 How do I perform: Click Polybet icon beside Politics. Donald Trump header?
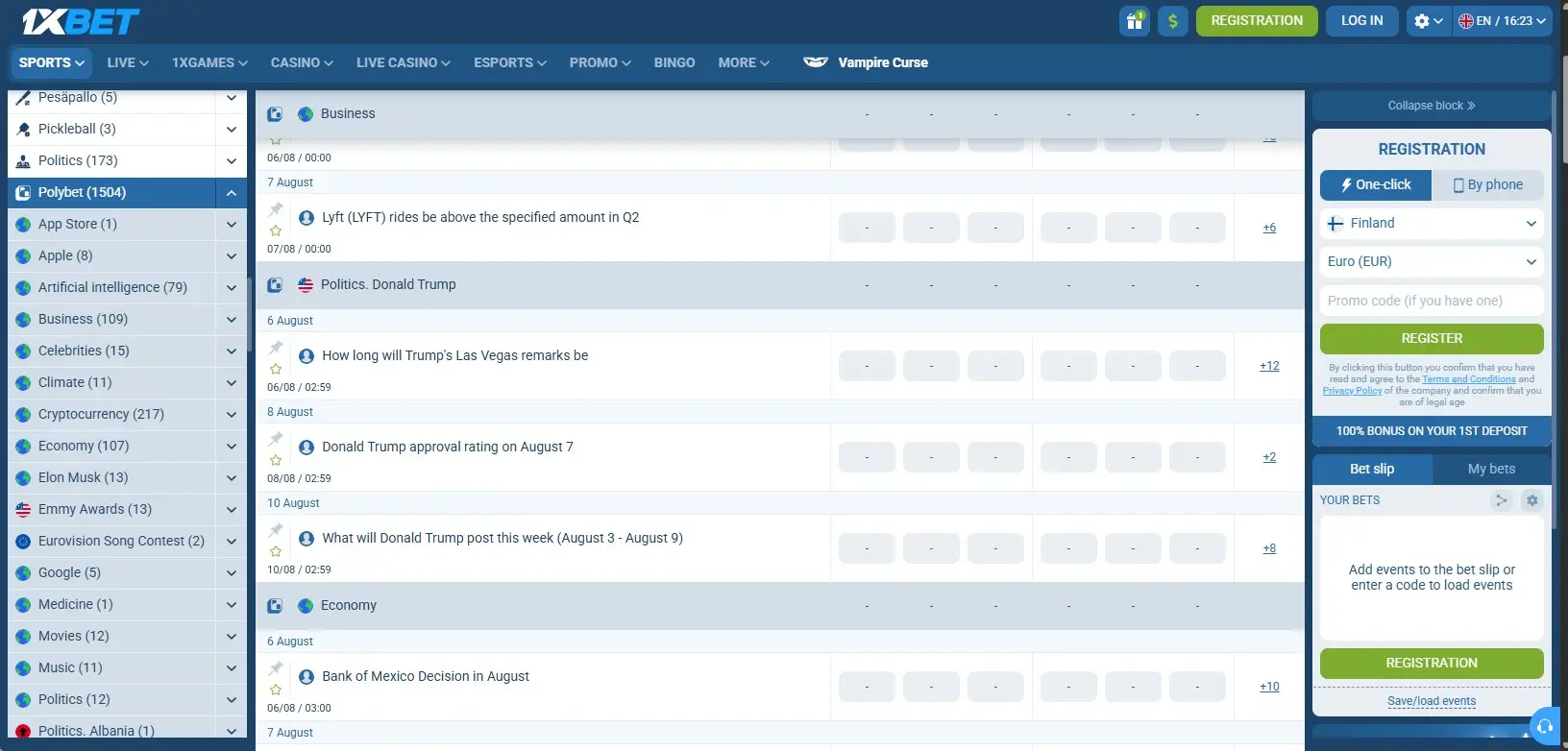pyautogui.click(x=275, y=285)
